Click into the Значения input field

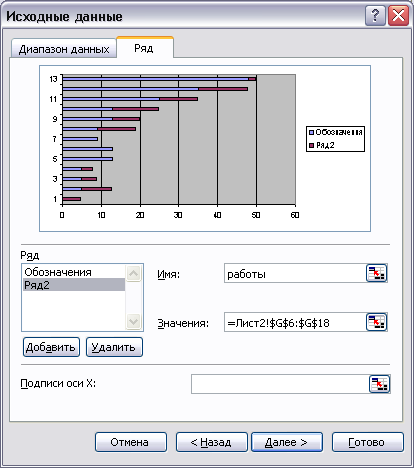295,322
